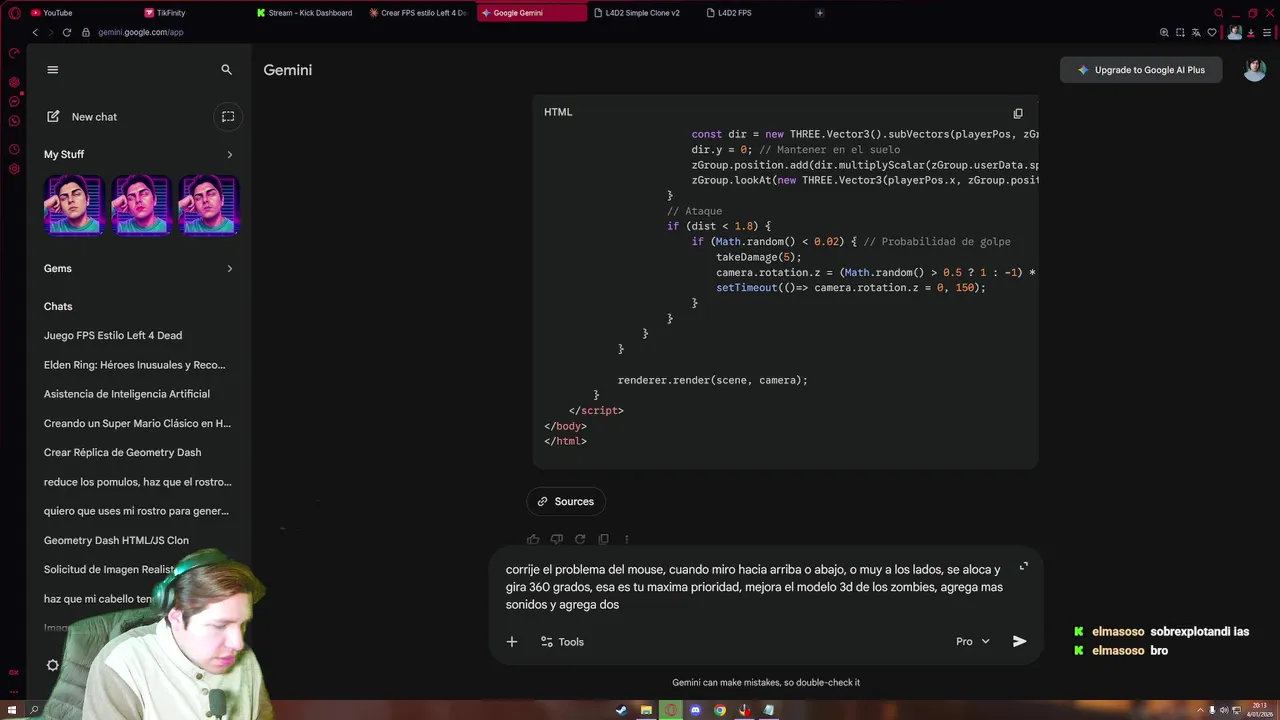This screenshot has width=1280, height=720.
Task: Open Google Chrome from the taskbar
Action: coord(719,710)
